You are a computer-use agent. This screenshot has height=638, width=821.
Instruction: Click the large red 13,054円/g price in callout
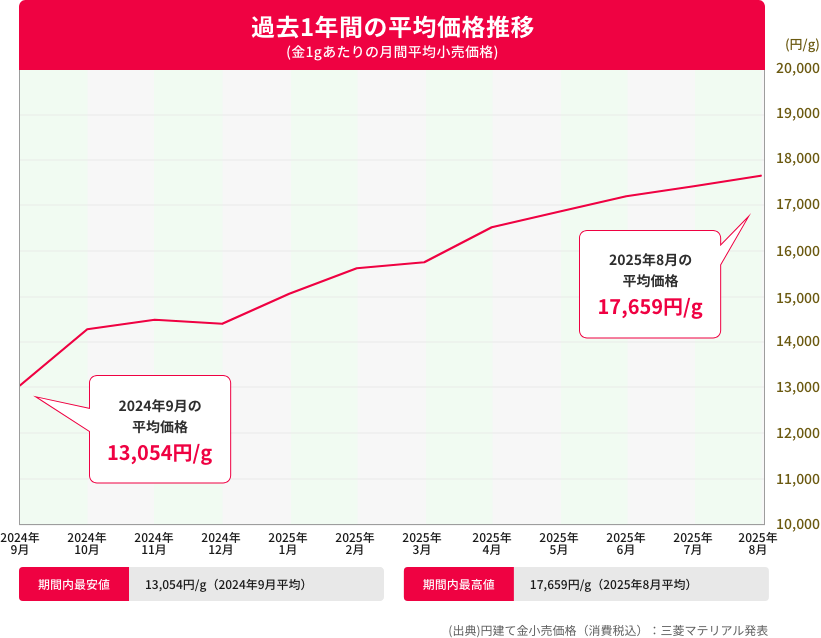tap(160, 453)
